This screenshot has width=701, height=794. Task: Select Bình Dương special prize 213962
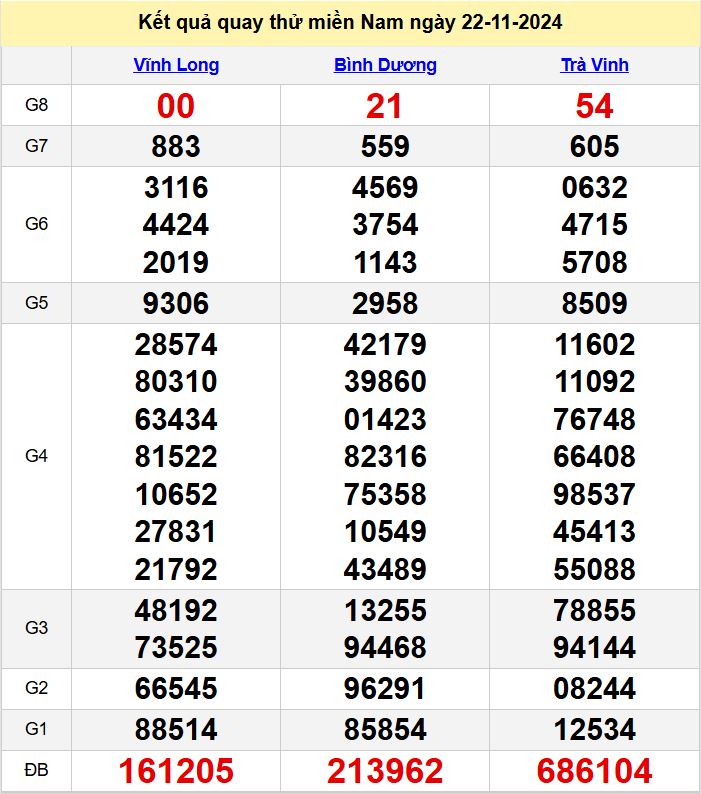(385, 771)
